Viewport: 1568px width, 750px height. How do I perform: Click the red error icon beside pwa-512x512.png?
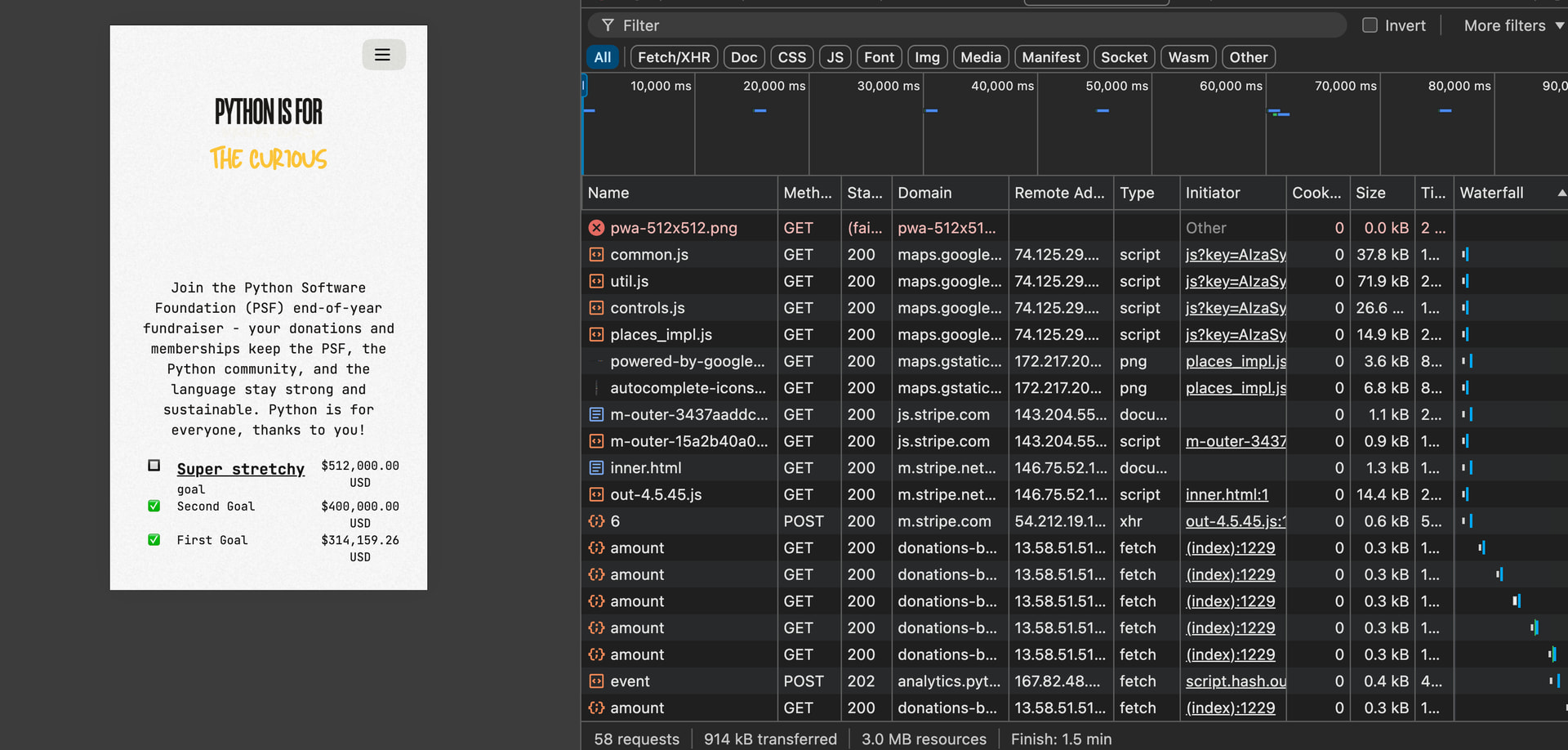(x=597, y=228)
